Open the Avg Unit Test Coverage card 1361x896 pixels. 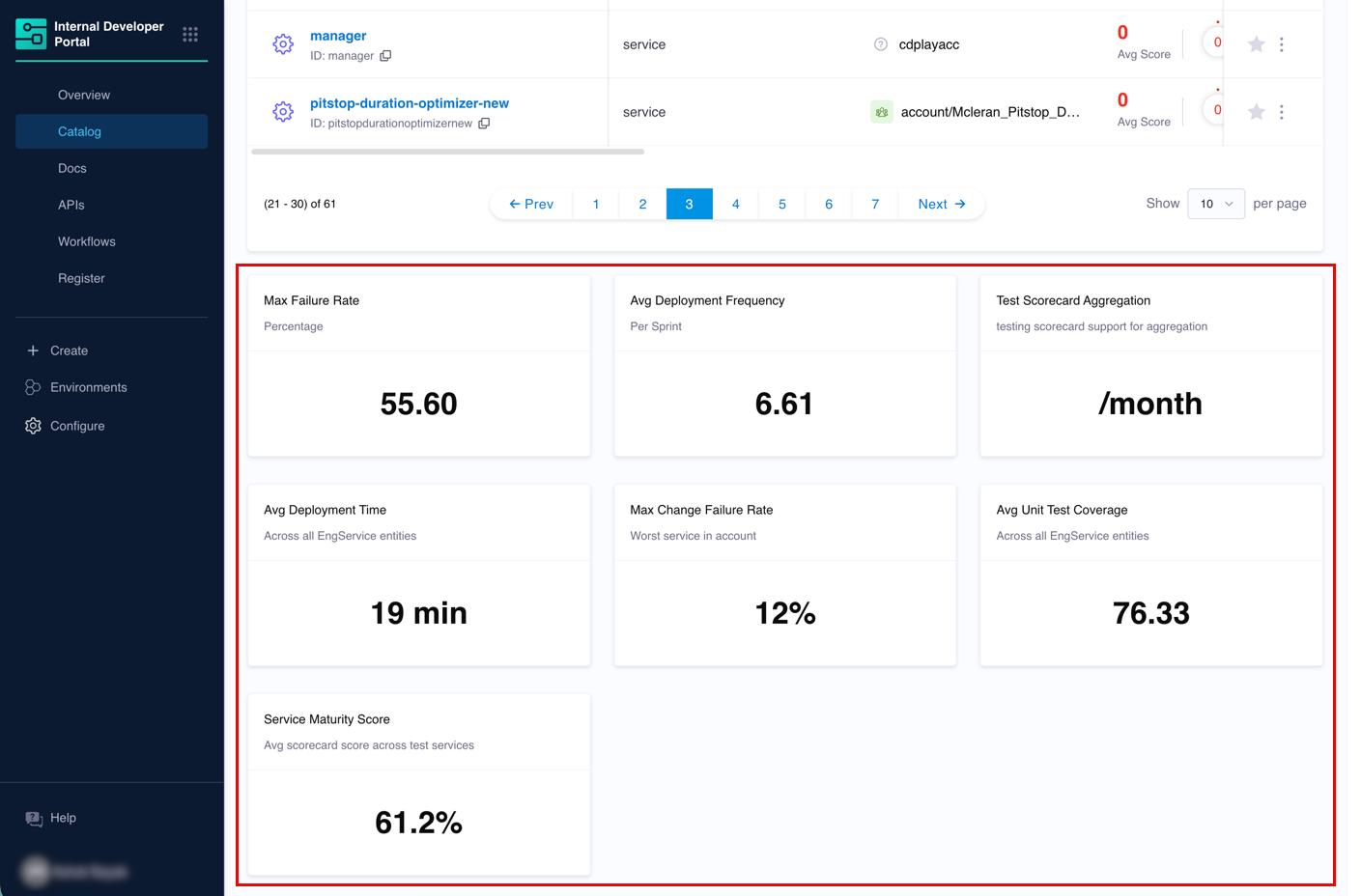1150,574
